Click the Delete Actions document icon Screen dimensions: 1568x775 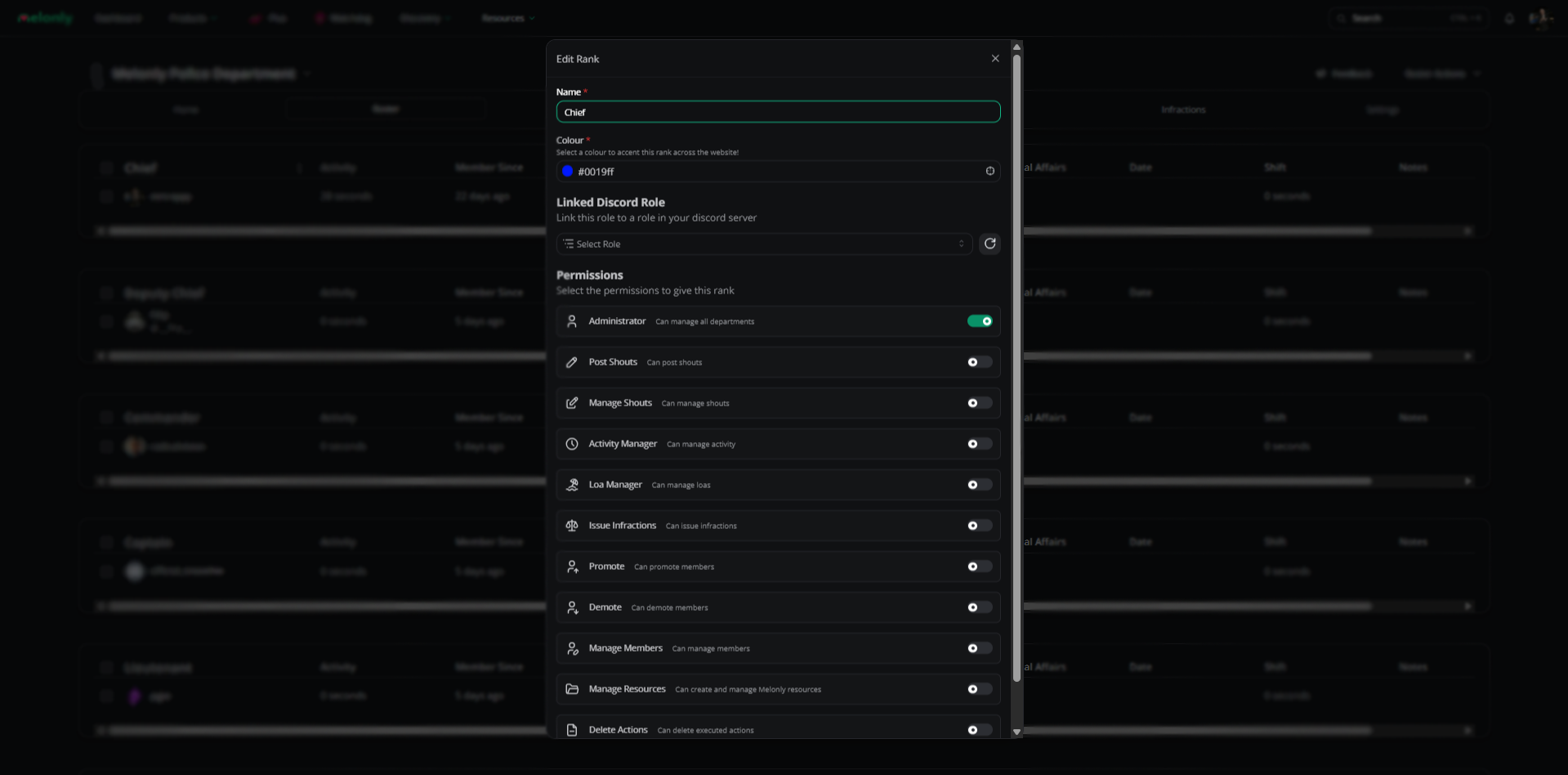(x=572, y=730)
